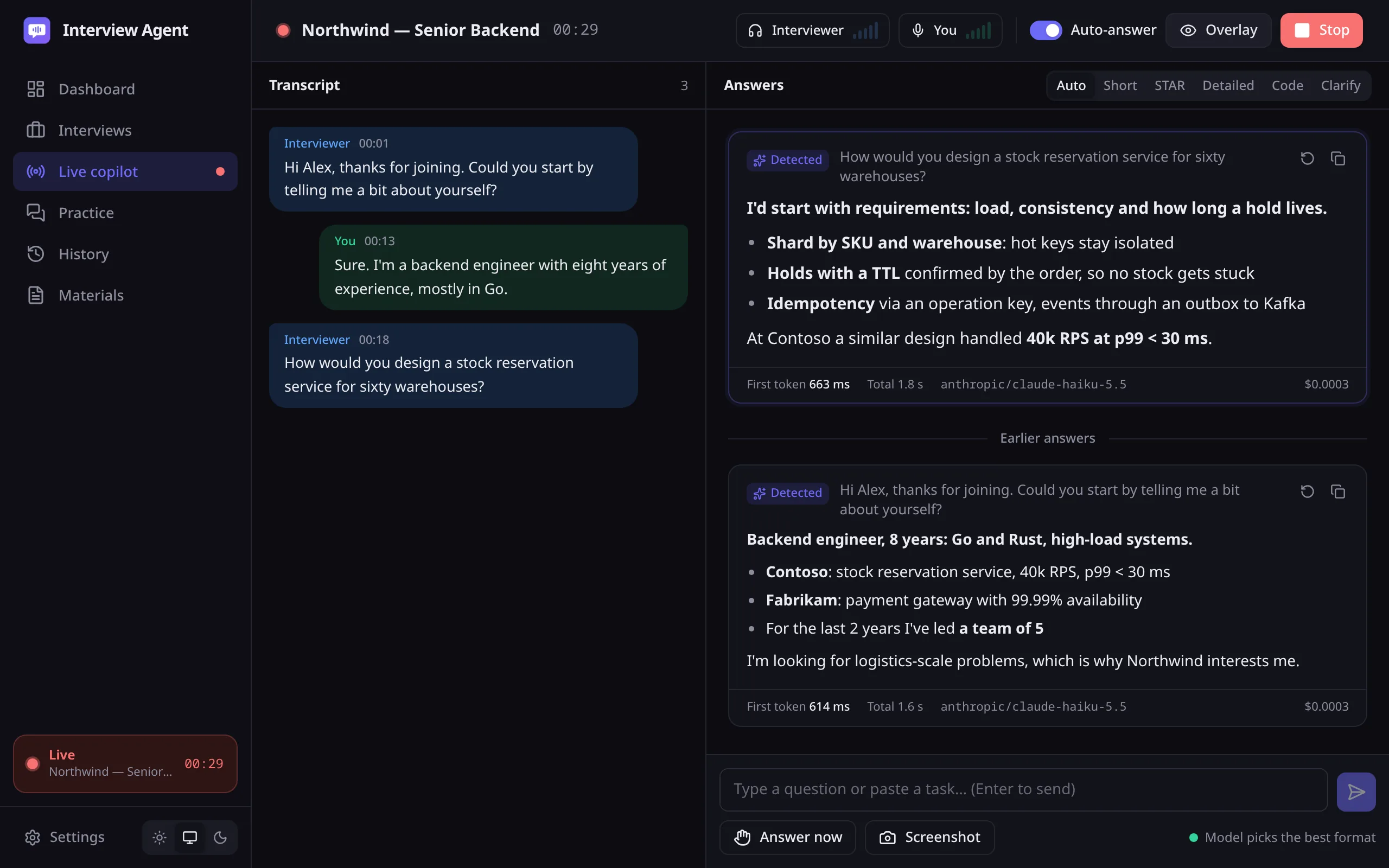Screen dimensions: 1389x868
Task: Click the Detected badge on 'about yourself' answer
Action: pos(787,493)
